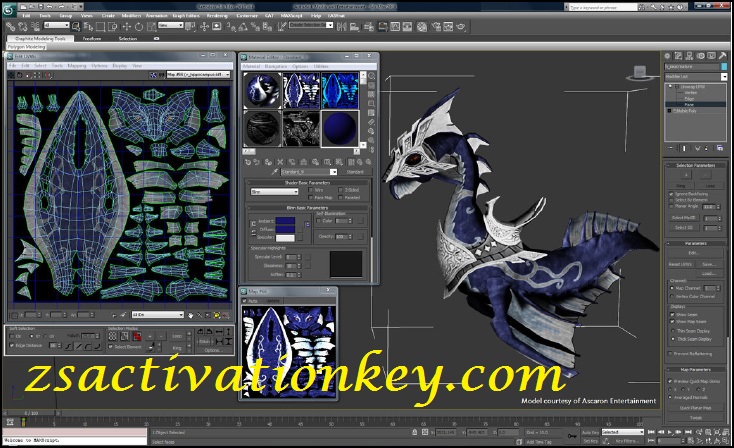Open the 3ds Max application menu logo
This screenshot has height=448, width=734.
point(9,10)
